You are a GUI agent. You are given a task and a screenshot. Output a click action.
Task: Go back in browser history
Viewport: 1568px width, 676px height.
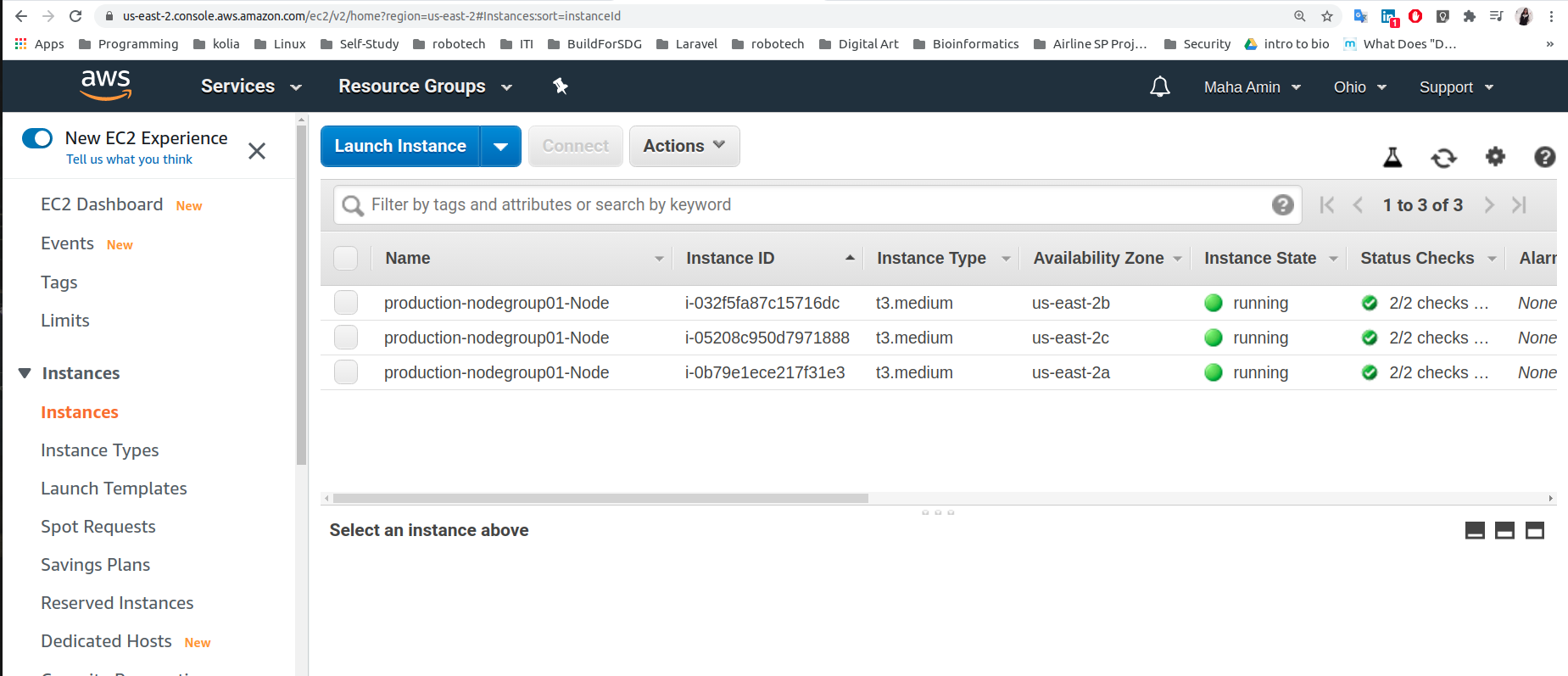pyautogui.click(x=21, y=16)
